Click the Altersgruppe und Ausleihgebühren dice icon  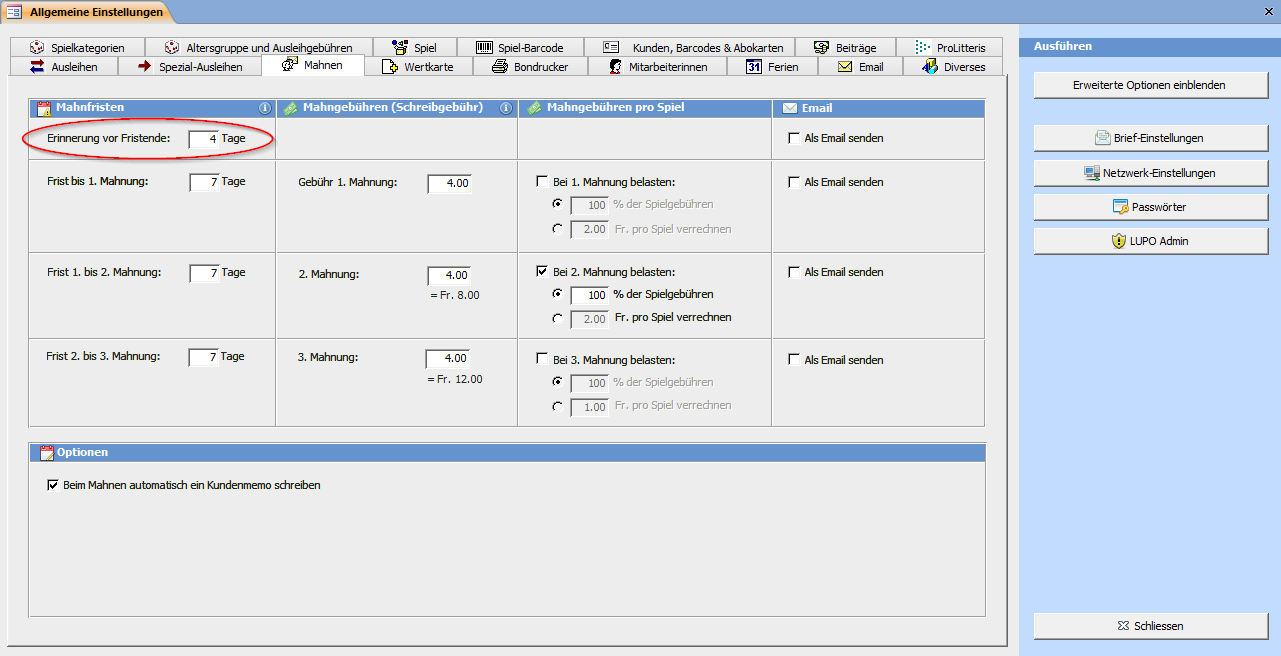(x=171, y=47)
